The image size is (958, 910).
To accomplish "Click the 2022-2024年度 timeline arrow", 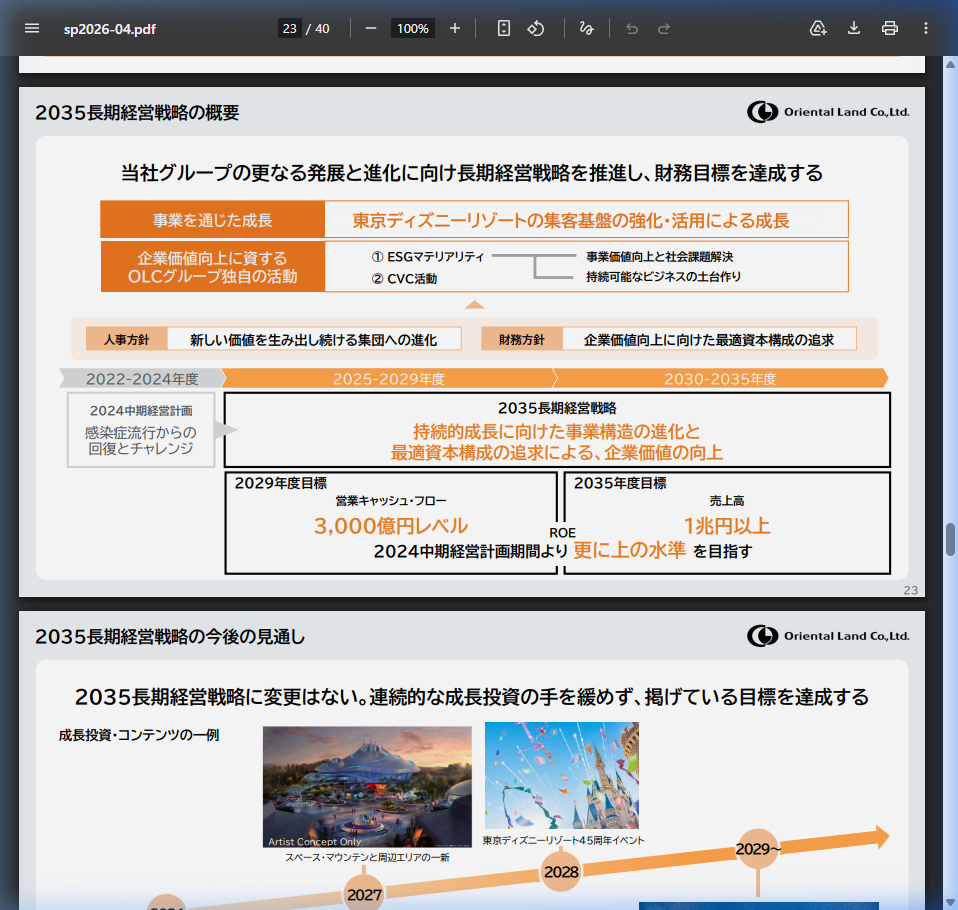I will [x=142, y=378].
